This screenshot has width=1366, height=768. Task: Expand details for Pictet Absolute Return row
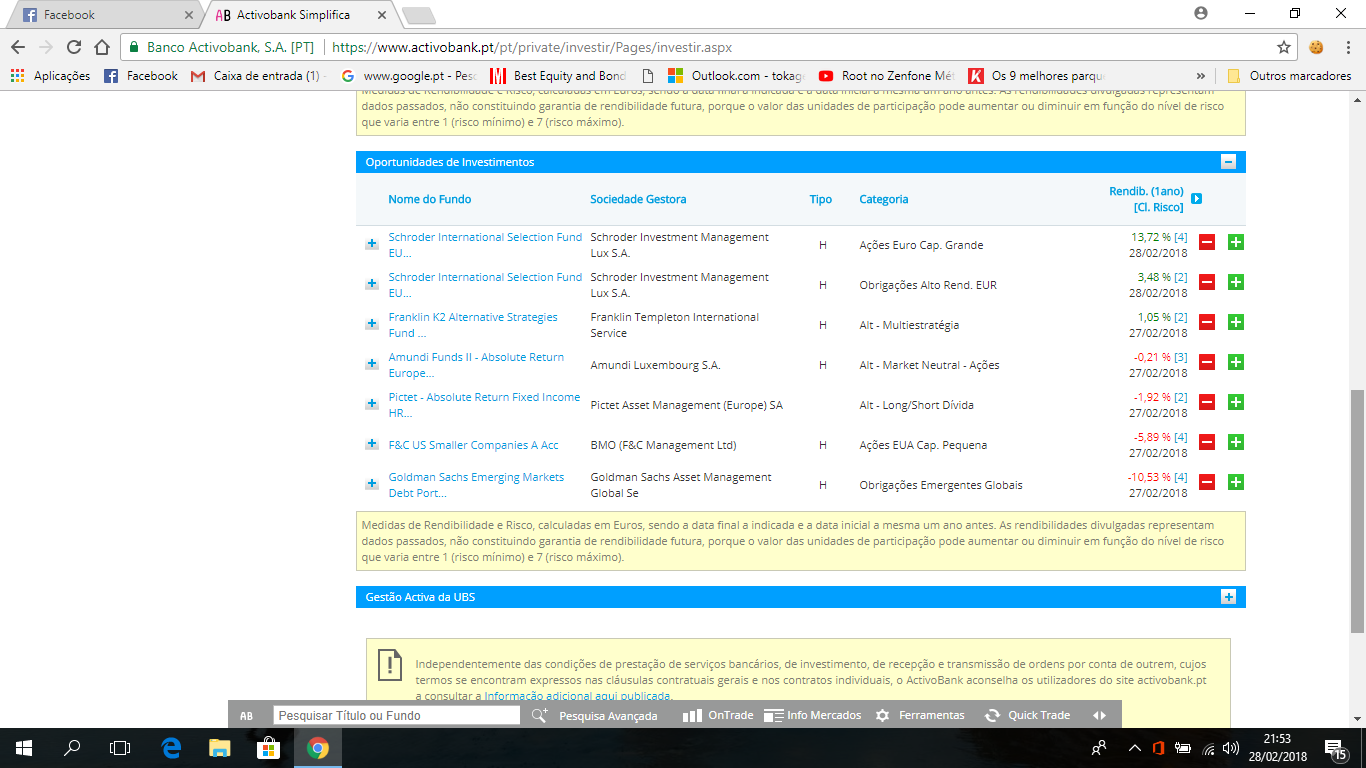[x=372, y=404]
